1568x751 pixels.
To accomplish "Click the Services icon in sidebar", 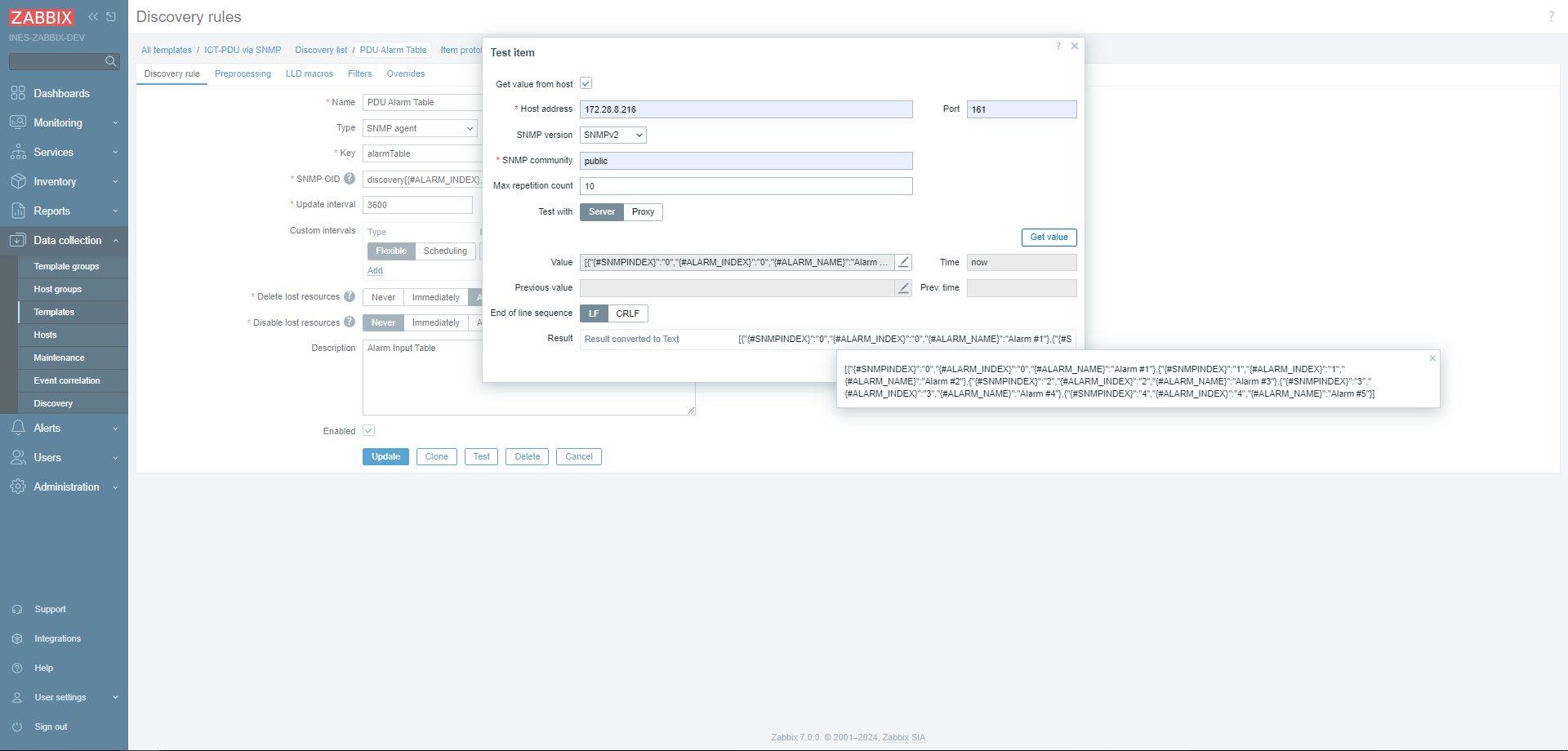I will point(18,152).
